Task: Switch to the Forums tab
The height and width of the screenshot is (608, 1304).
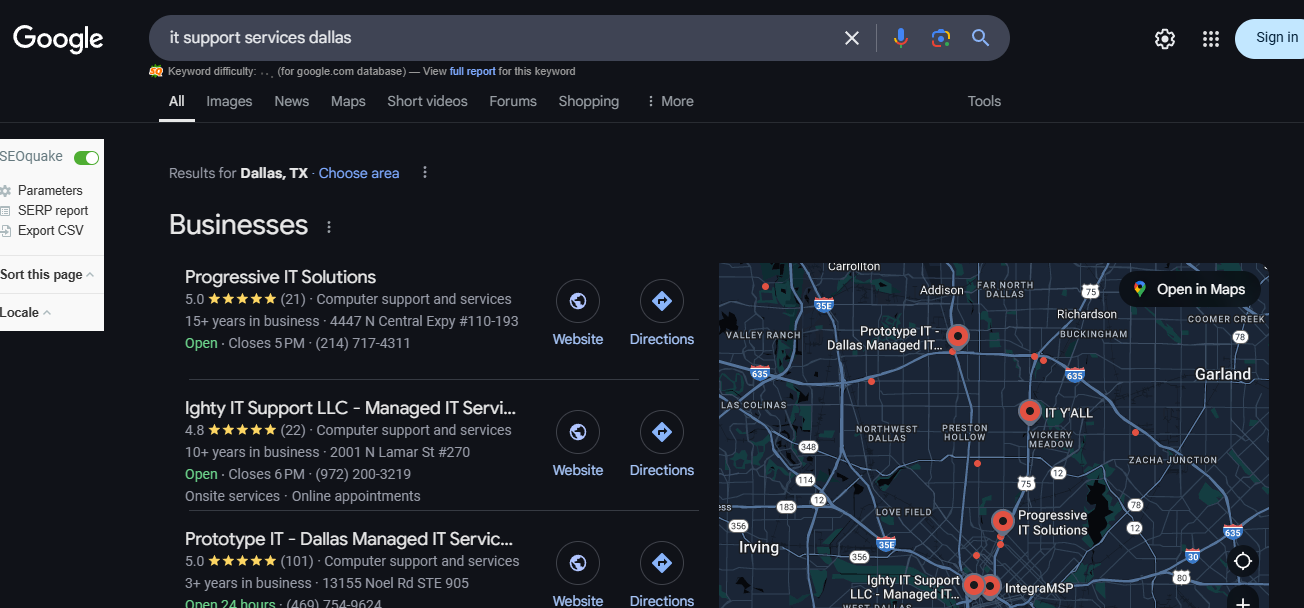Action: pos(513,101)
